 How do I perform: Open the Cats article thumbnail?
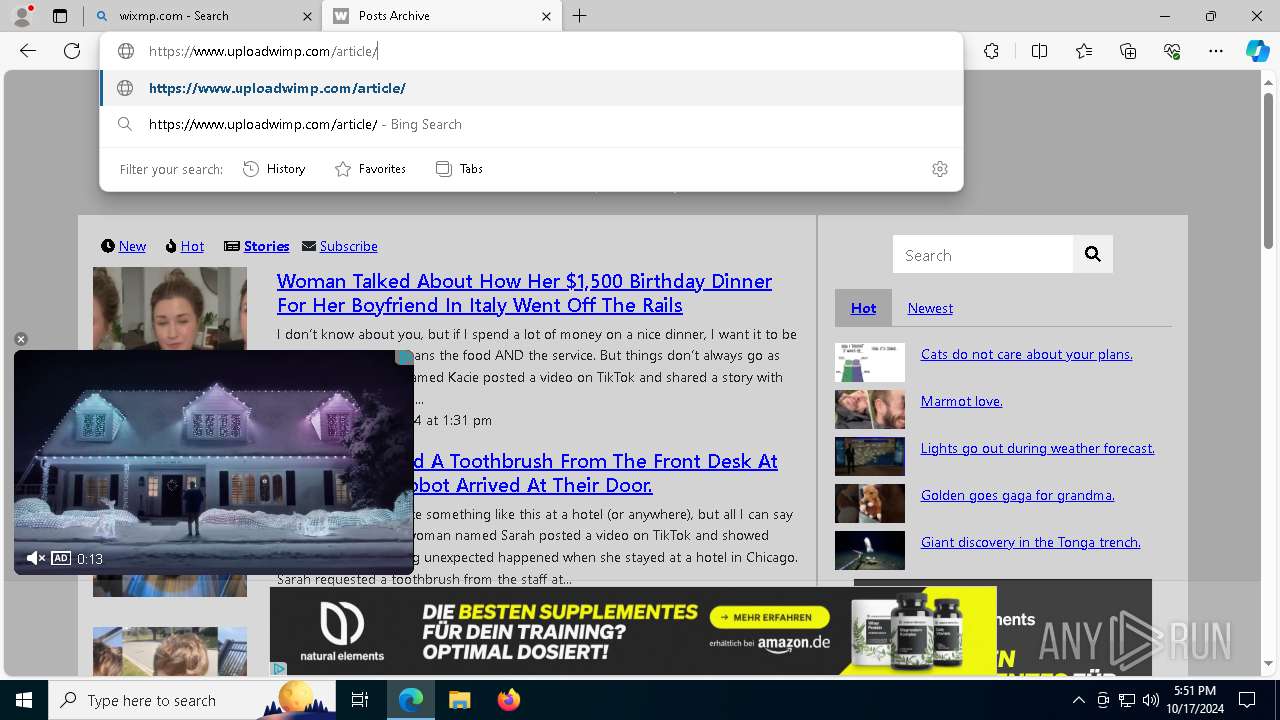pyautogui.click(x=870, y=363)
